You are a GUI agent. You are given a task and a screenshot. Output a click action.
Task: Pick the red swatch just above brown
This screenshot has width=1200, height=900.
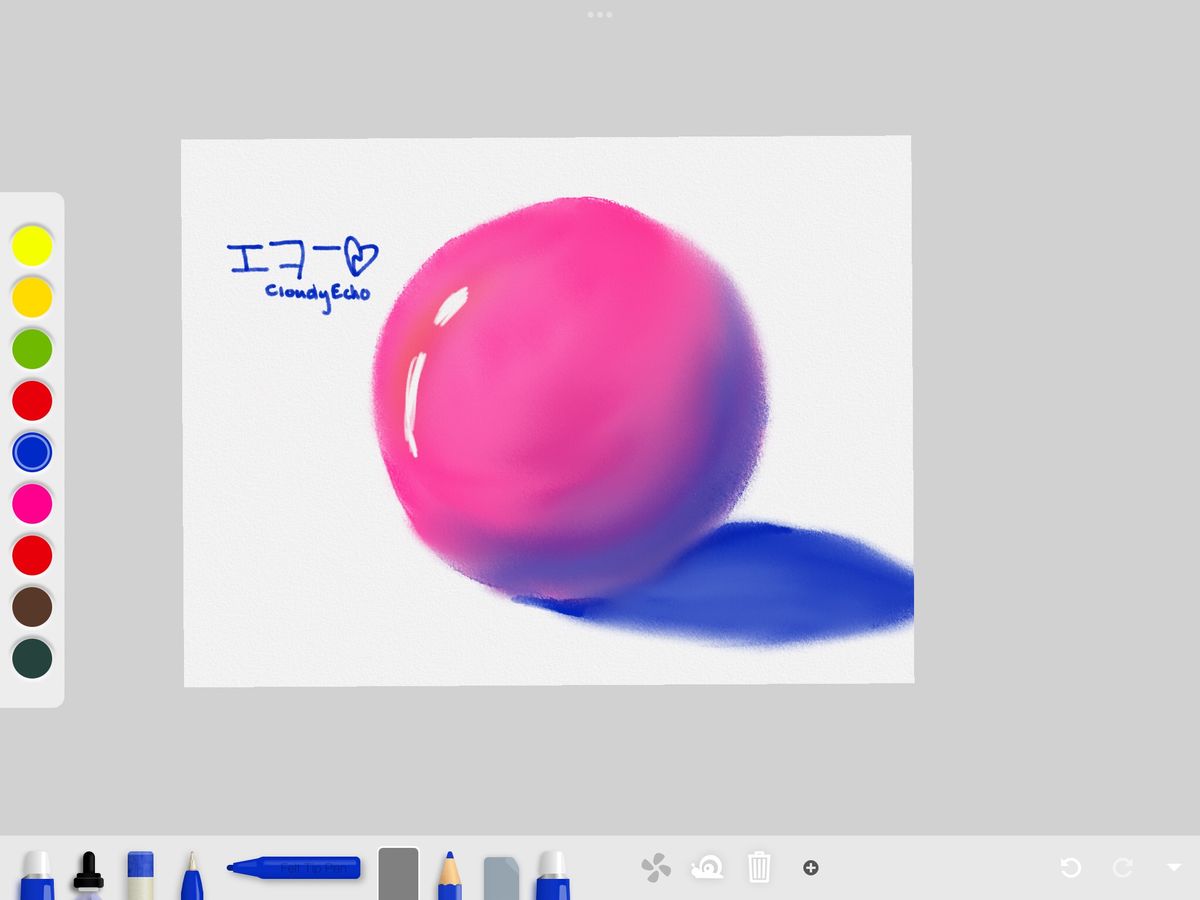coord(32,555)
